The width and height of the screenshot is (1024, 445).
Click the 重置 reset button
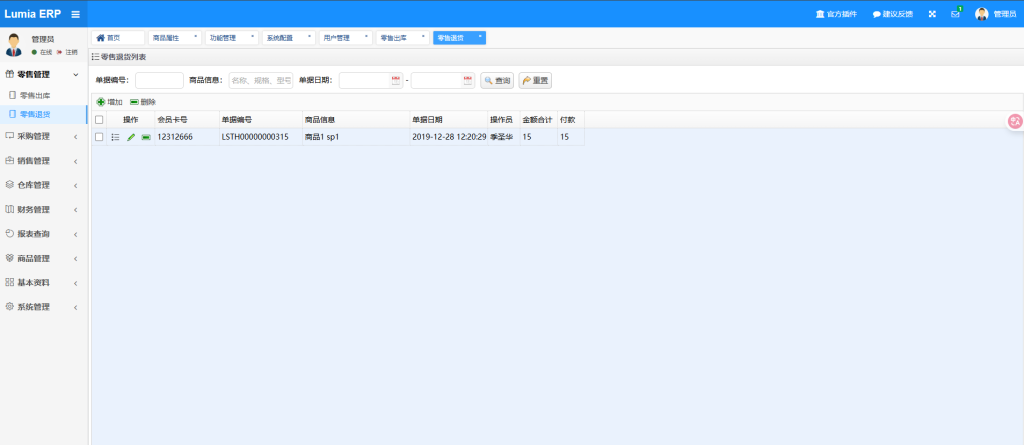click(535, 80)
